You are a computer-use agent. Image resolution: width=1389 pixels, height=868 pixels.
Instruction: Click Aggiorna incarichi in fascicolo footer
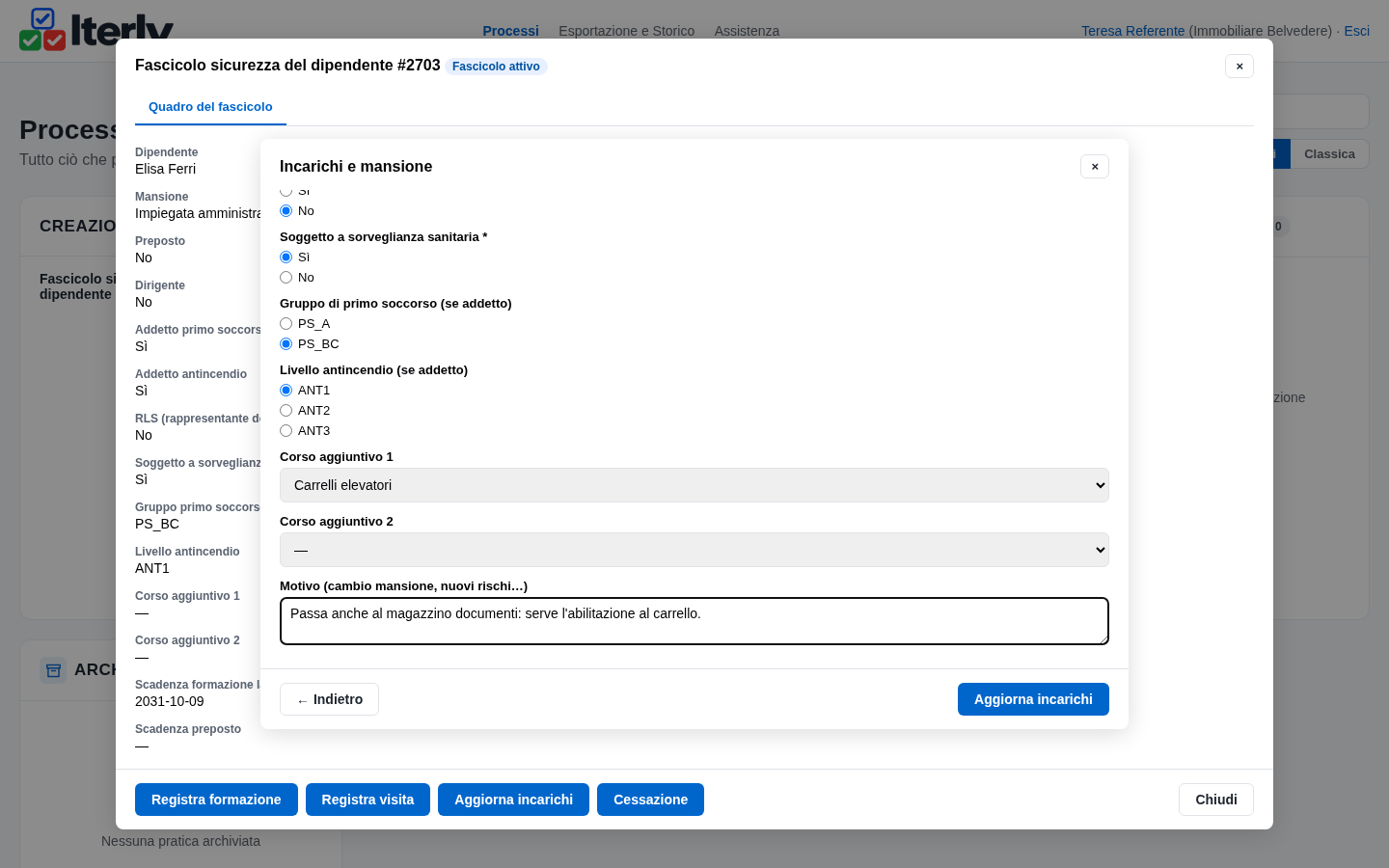(513, 800)
